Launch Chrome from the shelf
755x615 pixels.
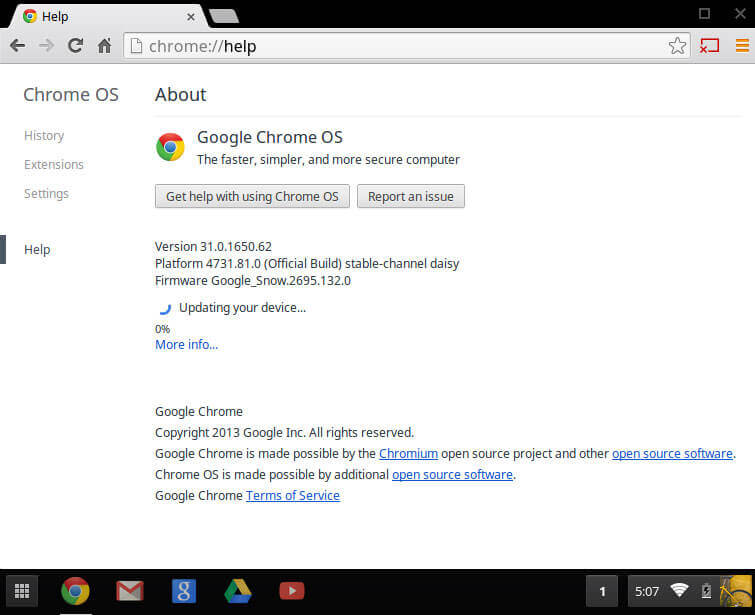coord(75,591)
